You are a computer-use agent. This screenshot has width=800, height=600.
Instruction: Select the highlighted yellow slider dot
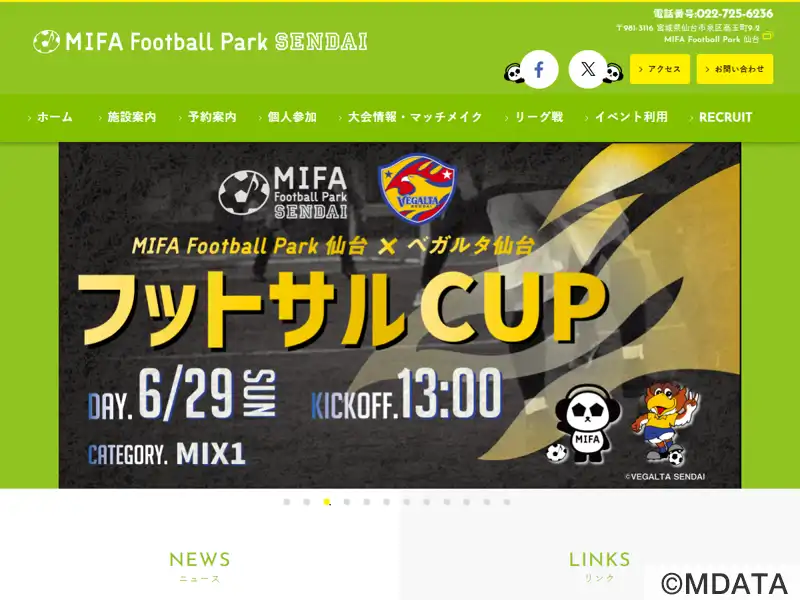(x=327, y=502)
